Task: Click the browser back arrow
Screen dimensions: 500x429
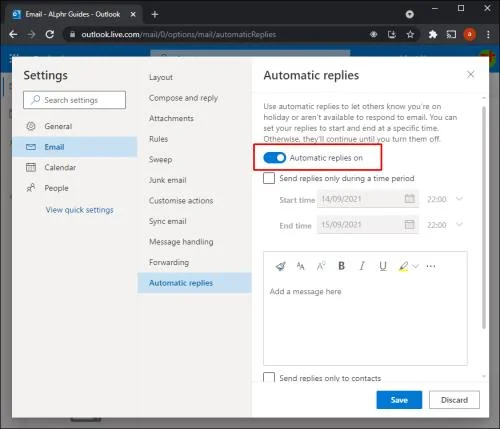Action: (x=13, y=34)
